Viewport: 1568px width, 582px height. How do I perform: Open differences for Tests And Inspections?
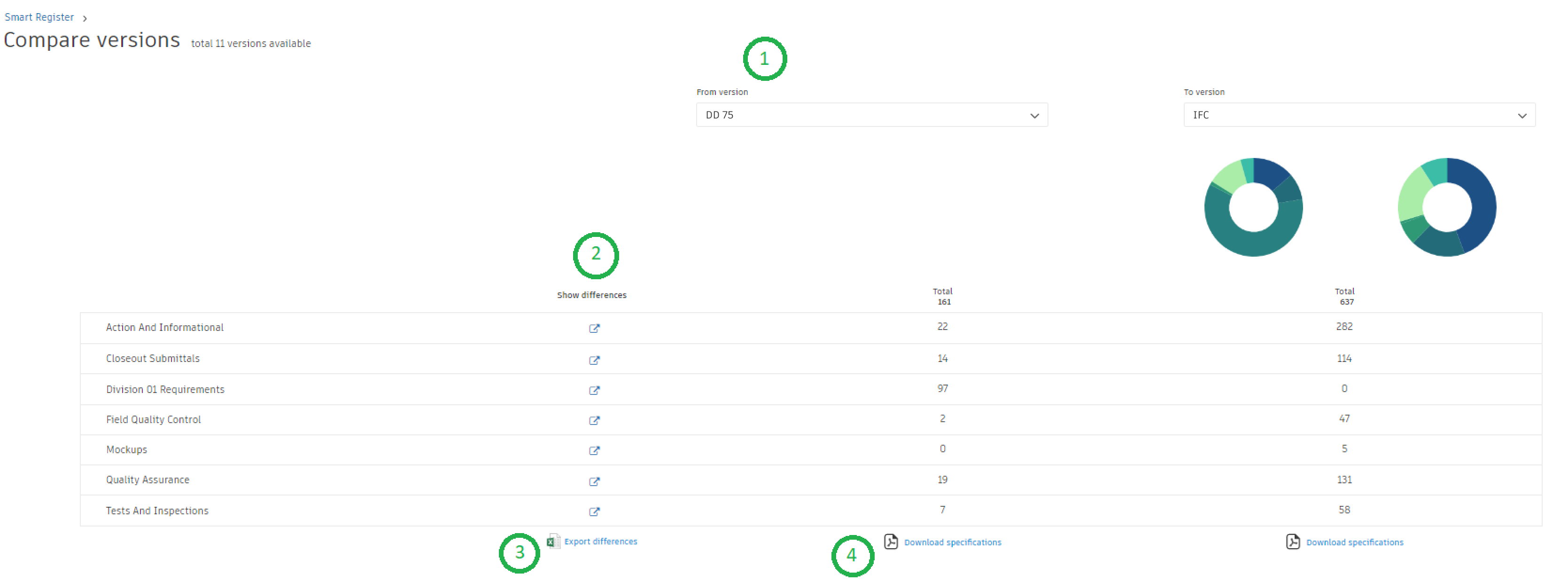pyautogui.click(x=594, y=511)
